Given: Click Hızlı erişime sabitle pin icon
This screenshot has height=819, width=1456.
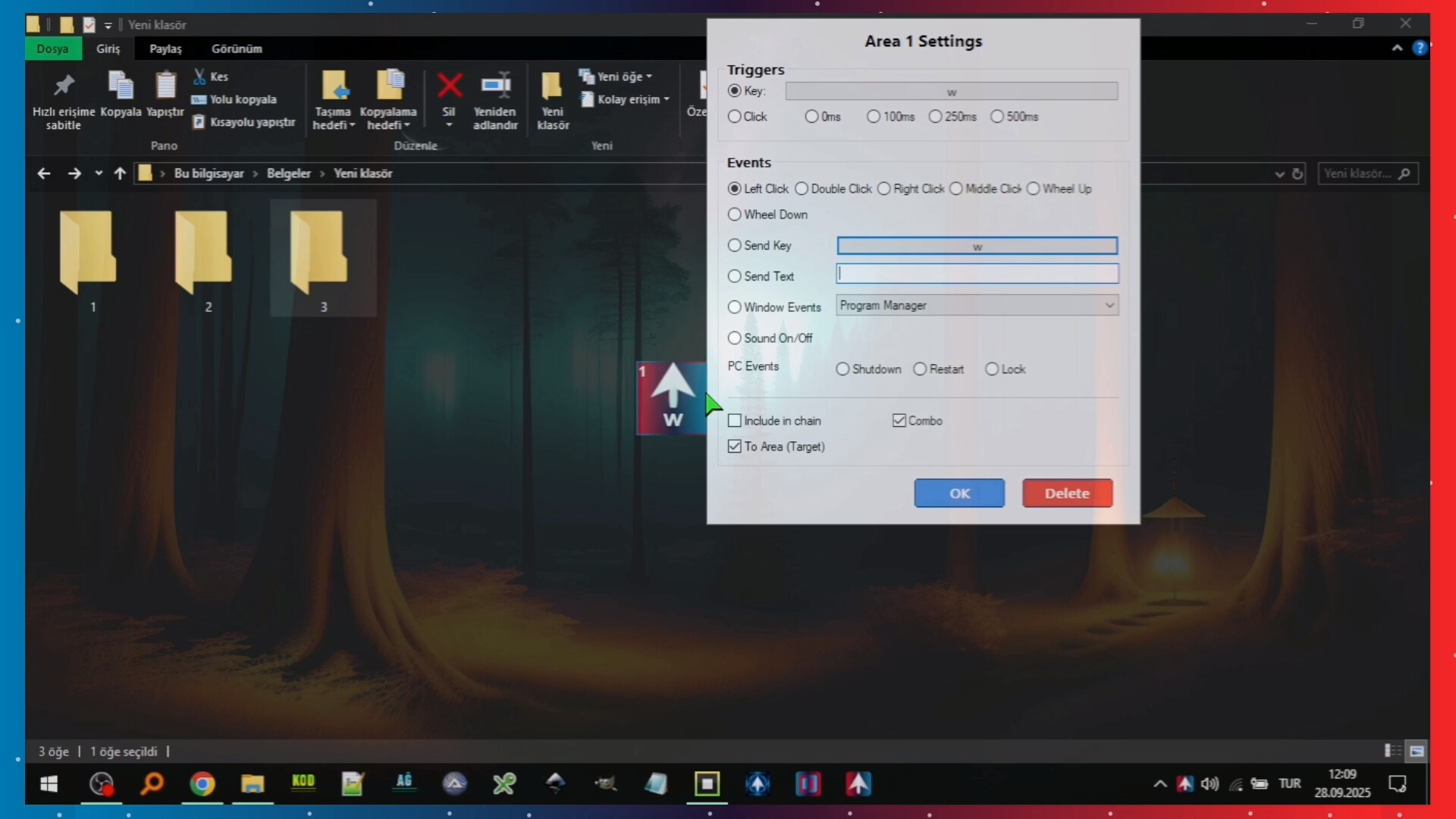Looking at the screenshot, I should click(64, 86).
